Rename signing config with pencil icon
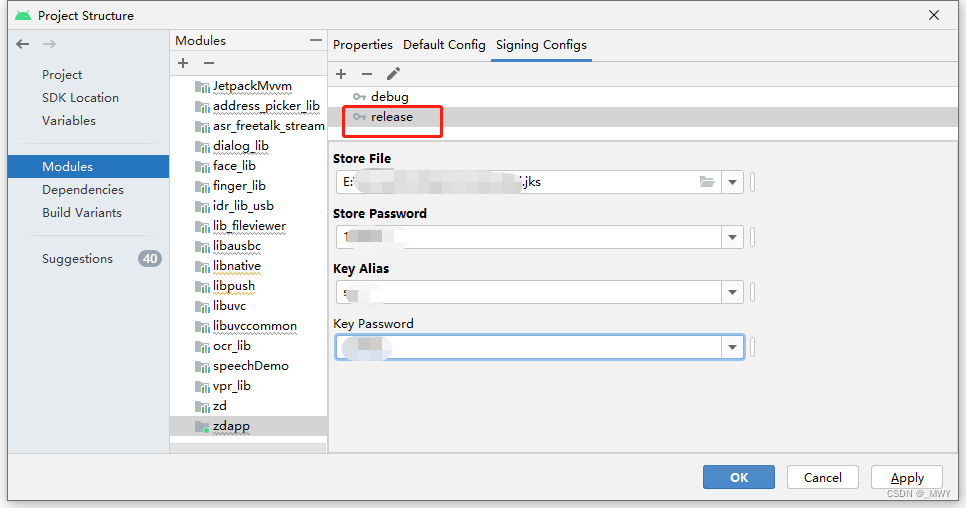The image size is (966, 508). click(393, 74)
